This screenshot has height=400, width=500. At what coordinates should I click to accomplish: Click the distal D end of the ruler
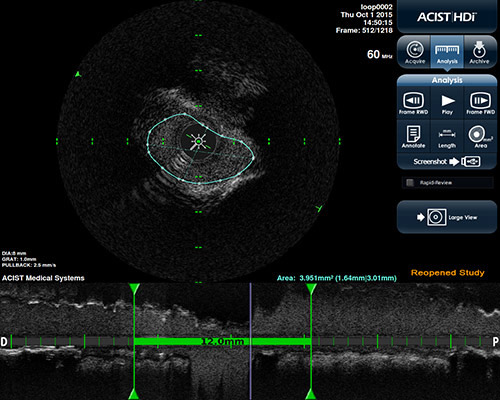tap(4, 342)
